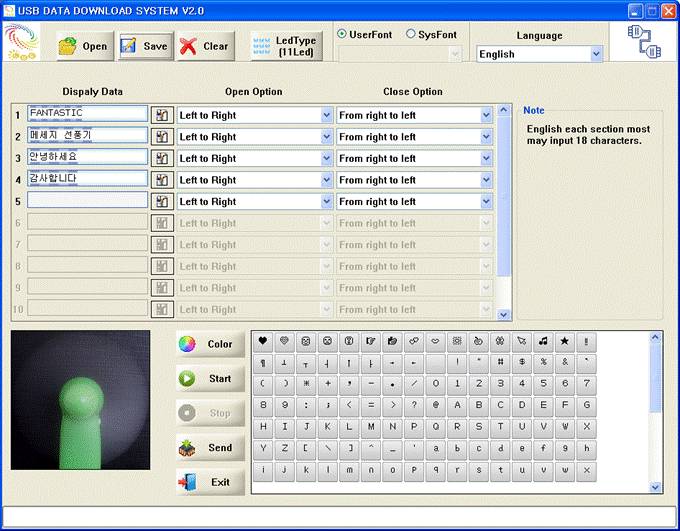Click the Clear button with red X
The width and height of the screenshot is (680, 531).
point(206,46)
